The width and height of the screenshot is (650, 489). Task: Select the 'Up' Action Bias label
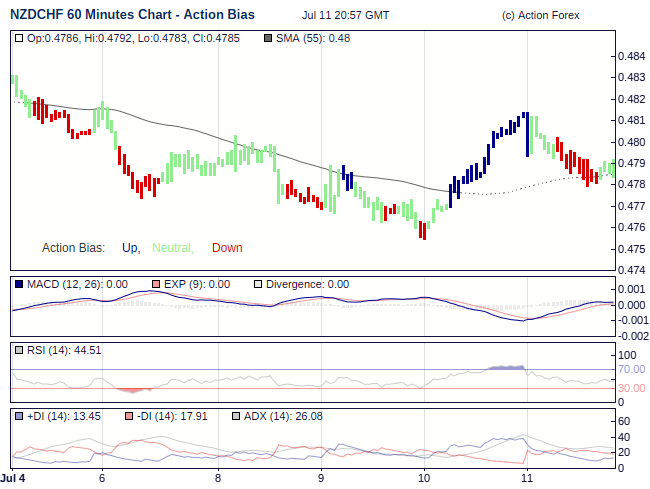tap(130, 248)
